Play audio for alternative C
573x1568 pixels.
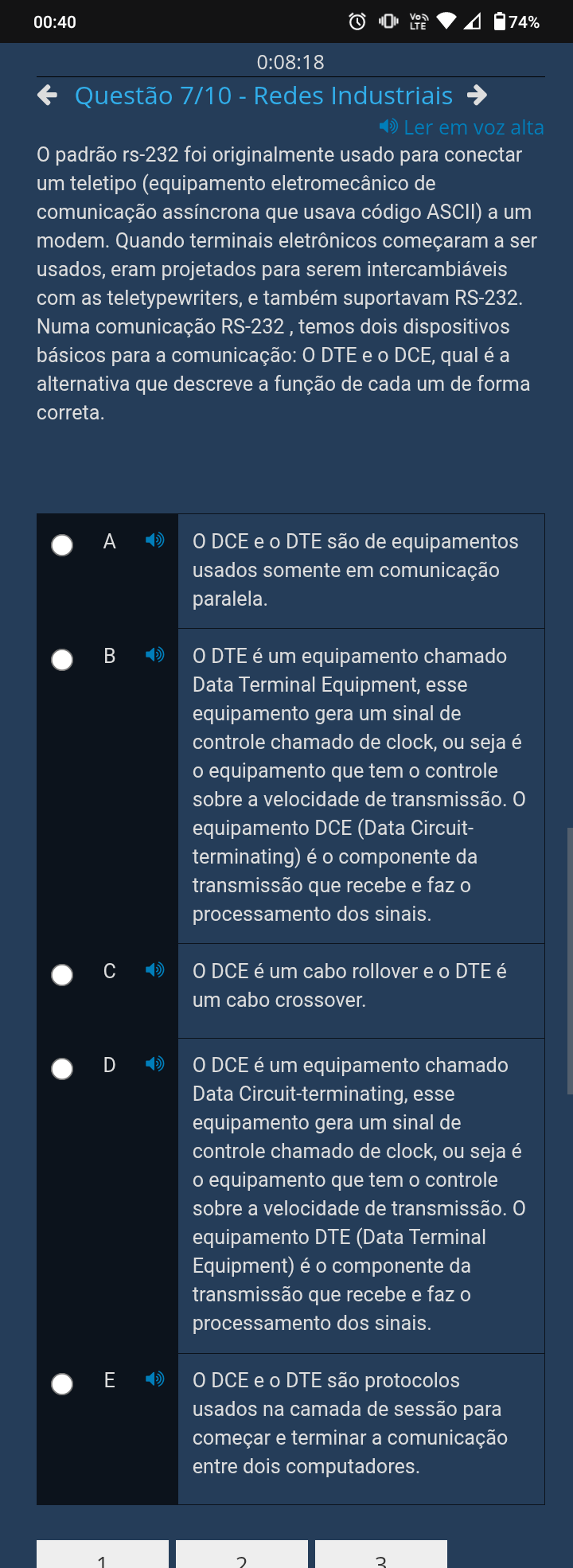[154, 969]
